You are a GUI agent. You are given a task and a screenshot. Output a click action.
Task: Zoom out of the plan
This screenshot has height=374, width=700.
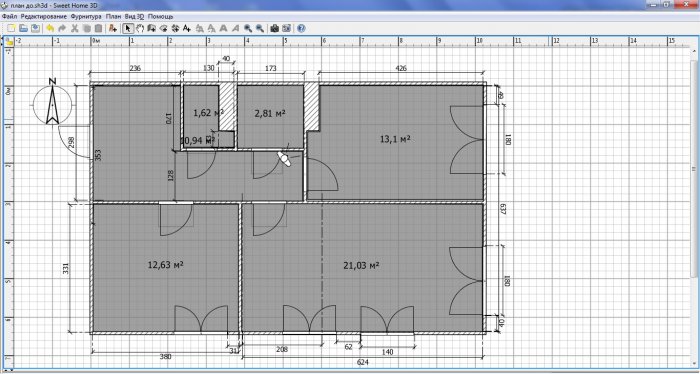pyautogui.click(x=260, y=28)
